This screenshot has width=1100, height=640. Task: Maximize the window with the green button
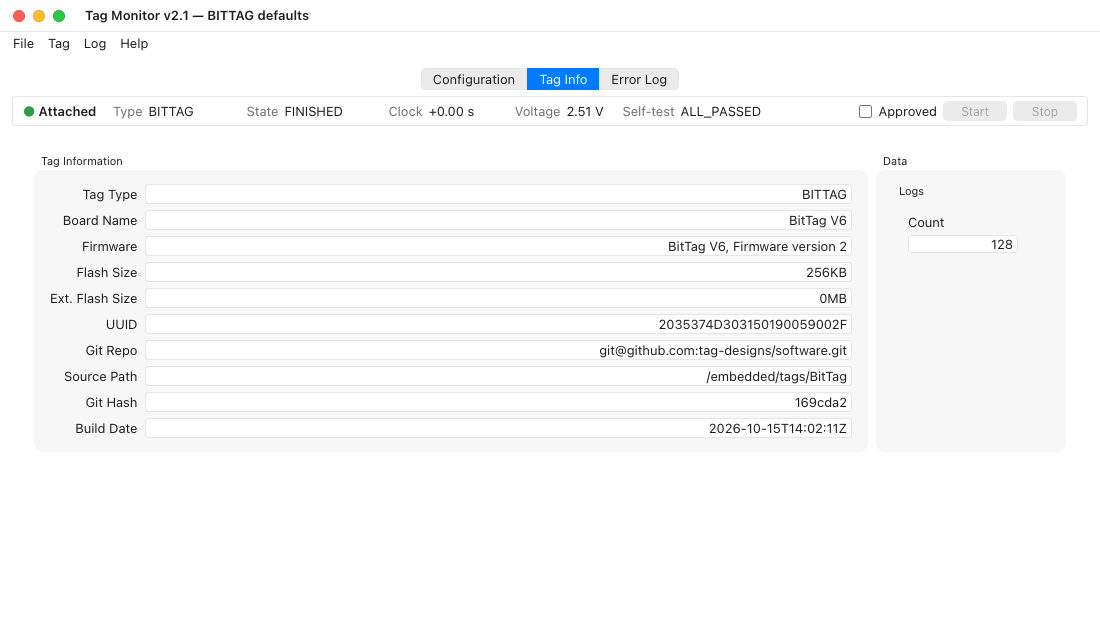click(x=59, y=15)
